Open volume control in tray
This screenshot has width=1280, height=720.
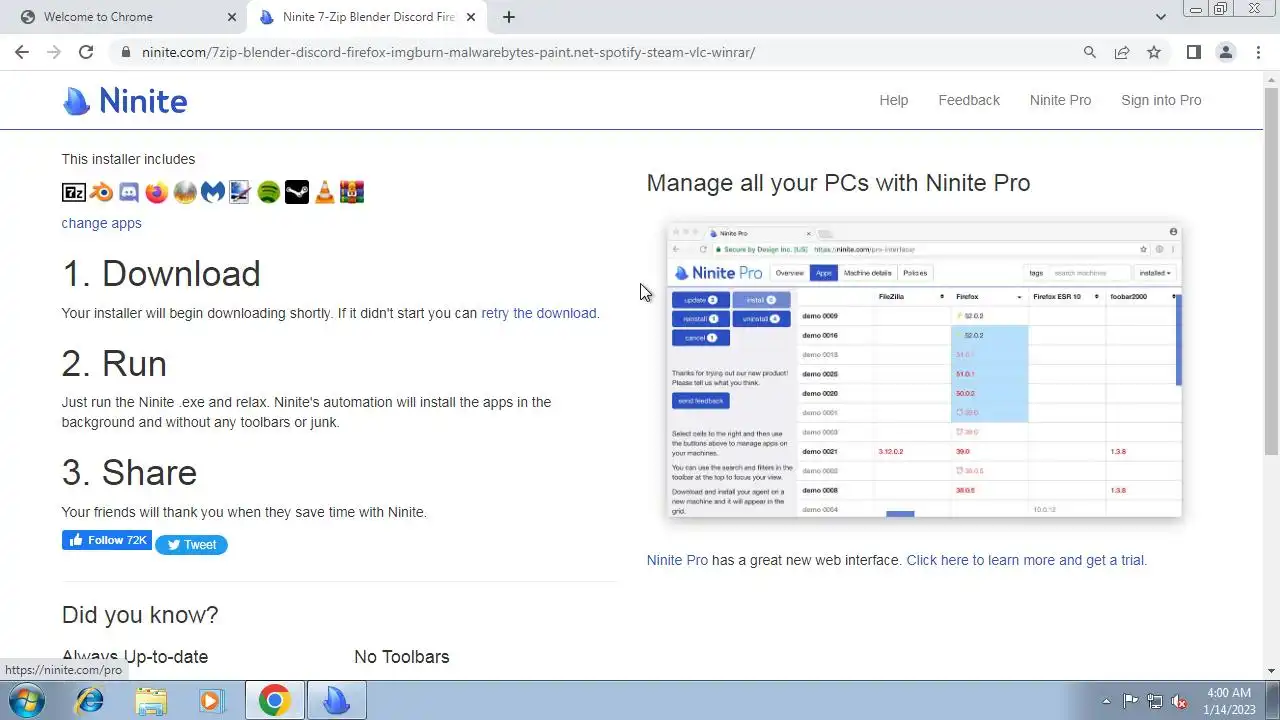click(1179, 701)
